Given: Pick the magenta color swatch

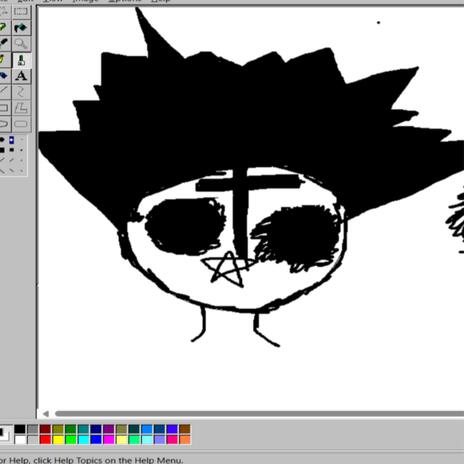Looking at the screenshot, I should click(x=109, y=440).
